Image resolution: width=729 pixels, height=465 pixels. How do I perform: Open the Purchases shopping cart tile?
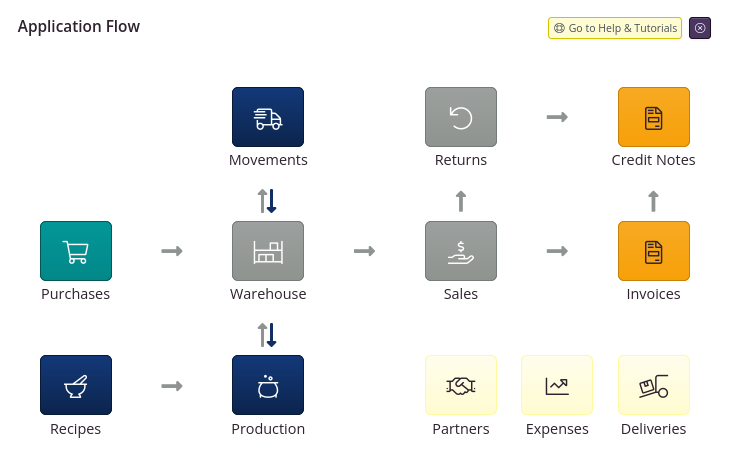76,251
